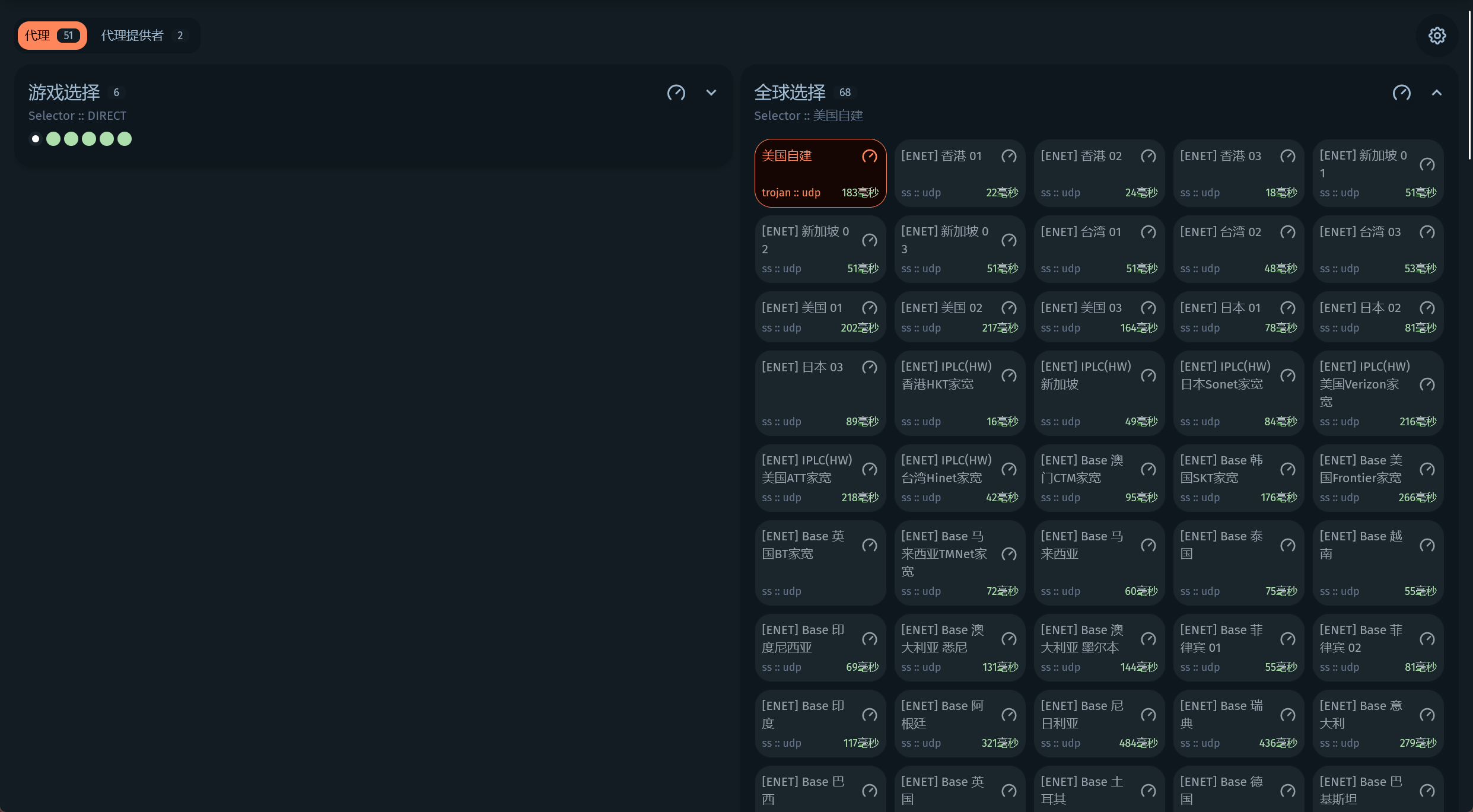Viewport: 1473px width, 812px height.
Task: Switch to 代理提供者 tab
Action: pyautogui.click(x=143, y=36)
